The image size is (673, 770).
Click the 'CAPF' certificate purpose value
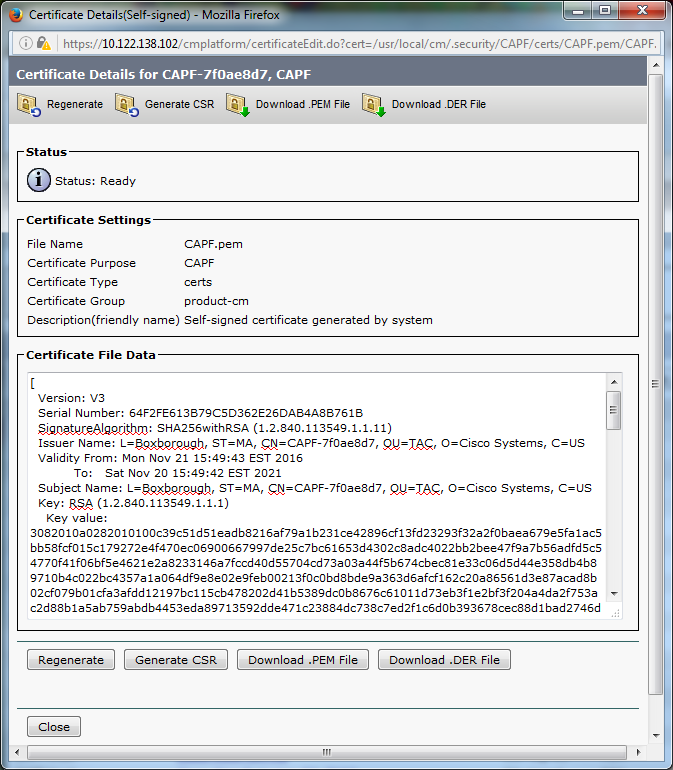click(x=199, y=263)
